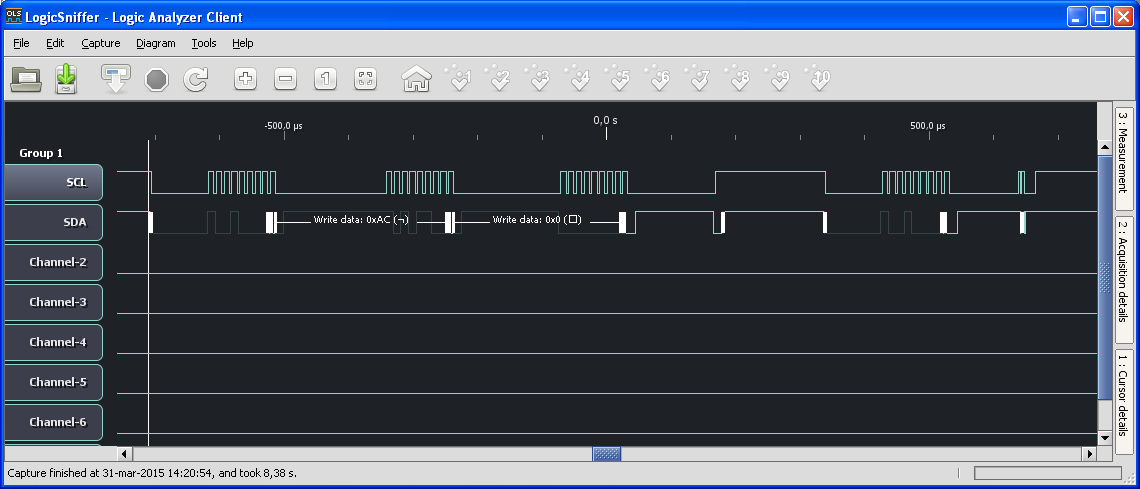The width and height of the screenshot is (1140, 489).
Task: Go to cursor 4
Action: click(x=578, y=77)
